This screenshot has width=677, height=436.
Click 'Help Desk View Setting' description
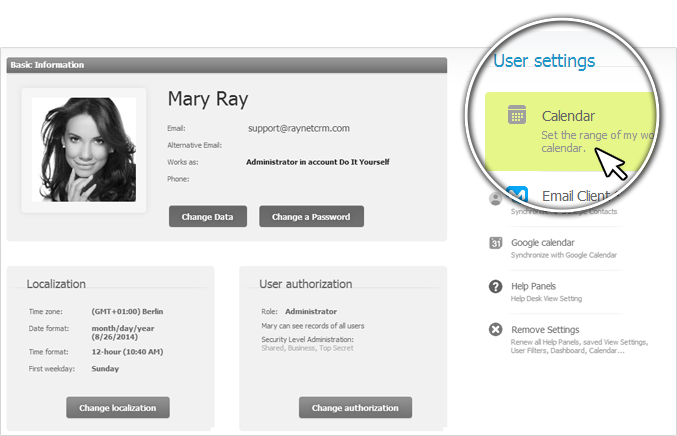[546, 299]
